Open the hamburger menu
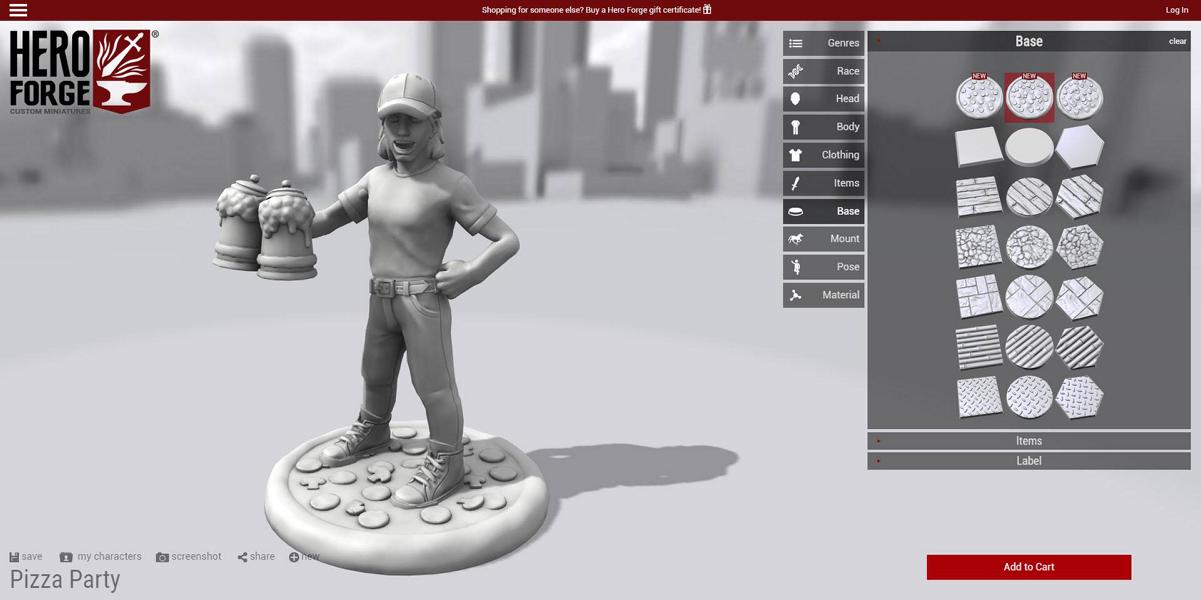 coord(18,10)
